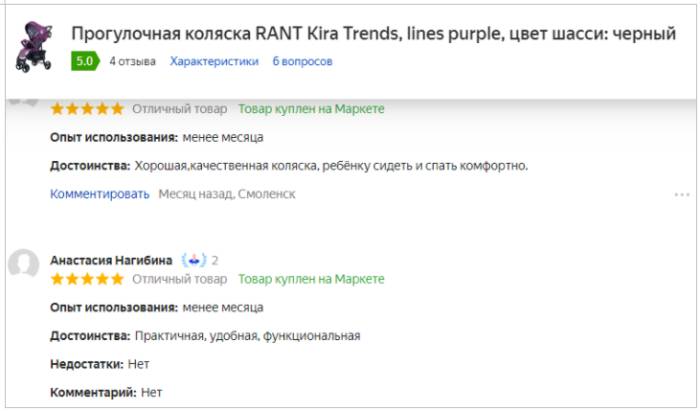
Task: Click 'Комментарий: Нет' line
Action: (x=106, y=392)
